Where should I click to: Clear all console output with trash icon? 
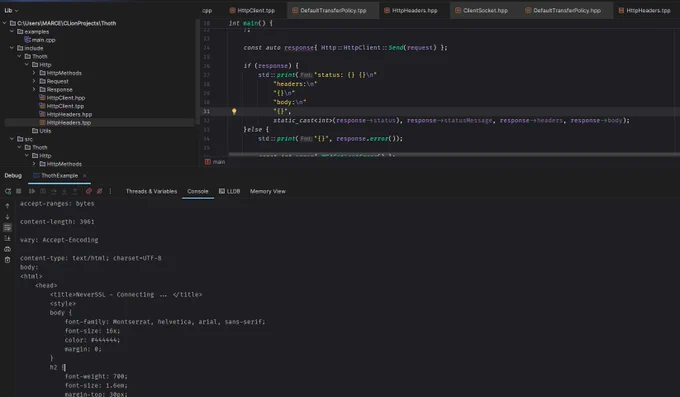point(7,260)
